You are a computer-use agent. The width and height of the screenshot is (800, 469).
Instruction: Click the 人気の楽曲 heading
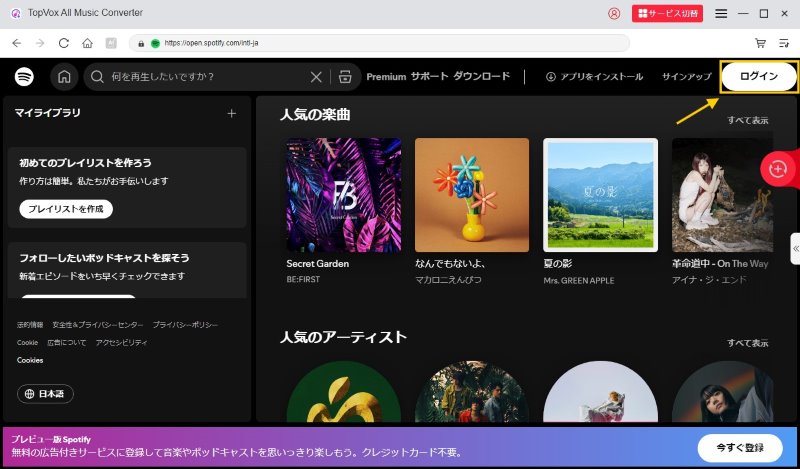pyautogui.click(x=315, y=115)
